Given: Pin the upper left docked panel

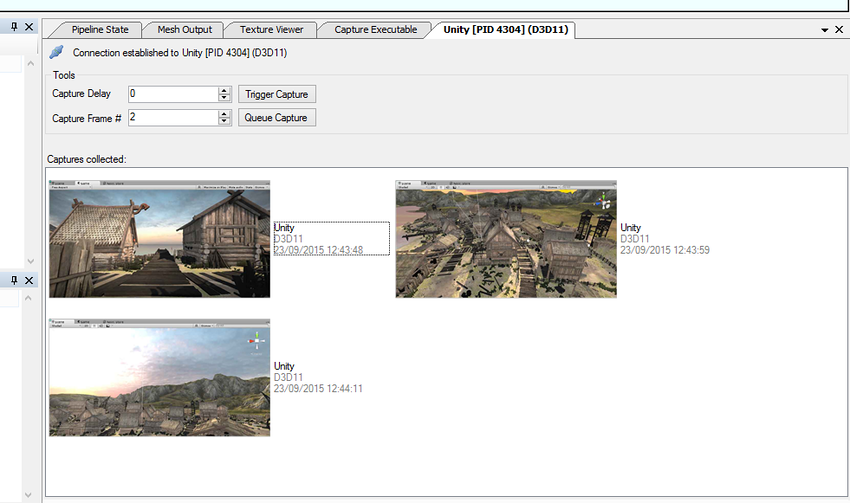Looking at the screenshot, I should click(14, 27).
